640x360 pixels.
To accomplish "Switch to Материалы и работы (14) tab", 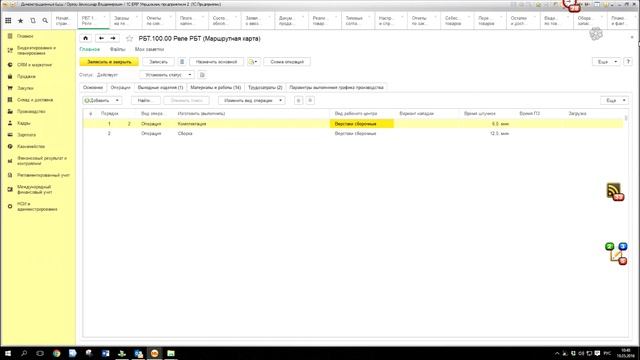I will [x=216, y=87].
